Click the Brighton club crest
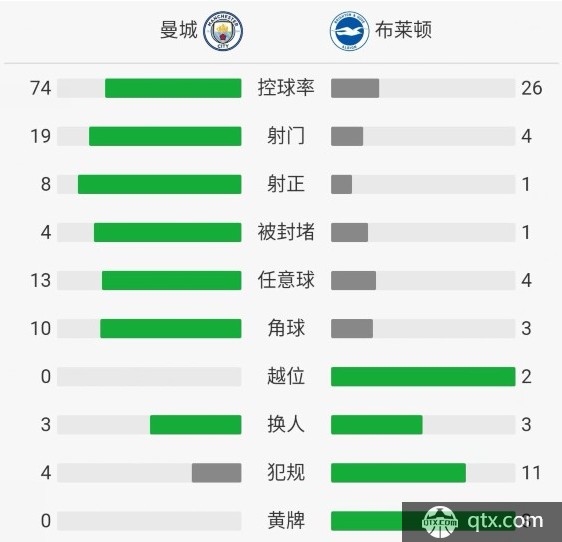The height and width of the screenshot is (542, 562). (x=349, y=31)
